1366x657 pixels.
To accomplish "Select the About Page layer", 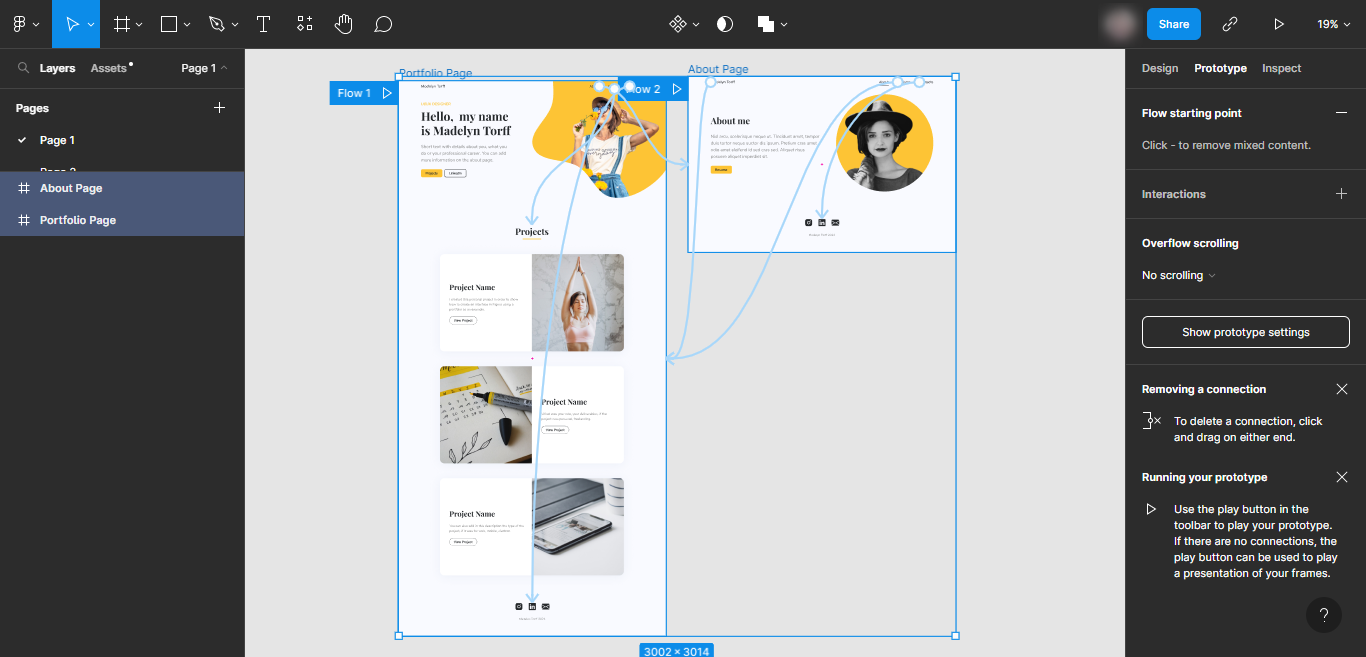I will pos(71,188).
